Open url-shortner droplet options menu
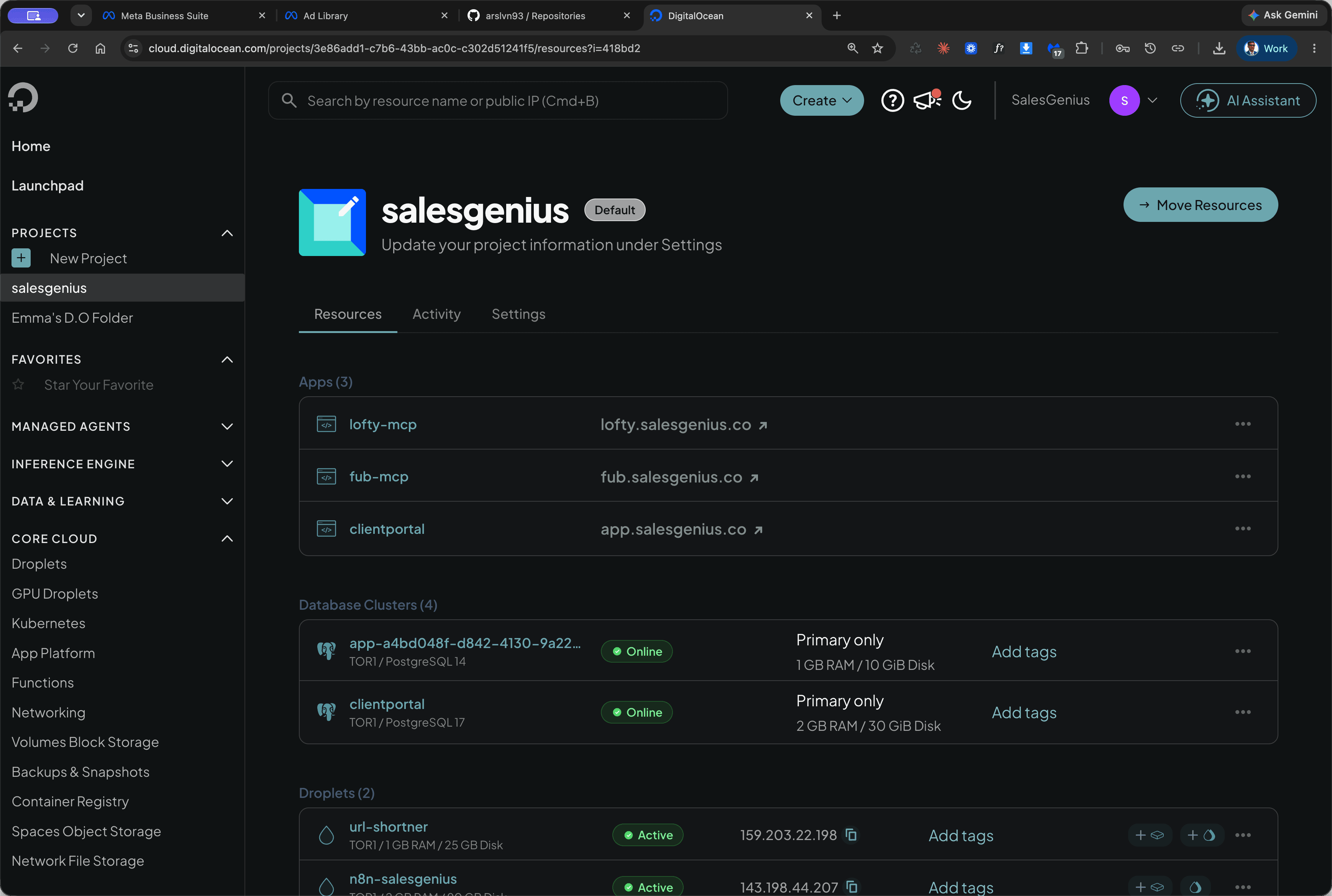 (1242, 835)
